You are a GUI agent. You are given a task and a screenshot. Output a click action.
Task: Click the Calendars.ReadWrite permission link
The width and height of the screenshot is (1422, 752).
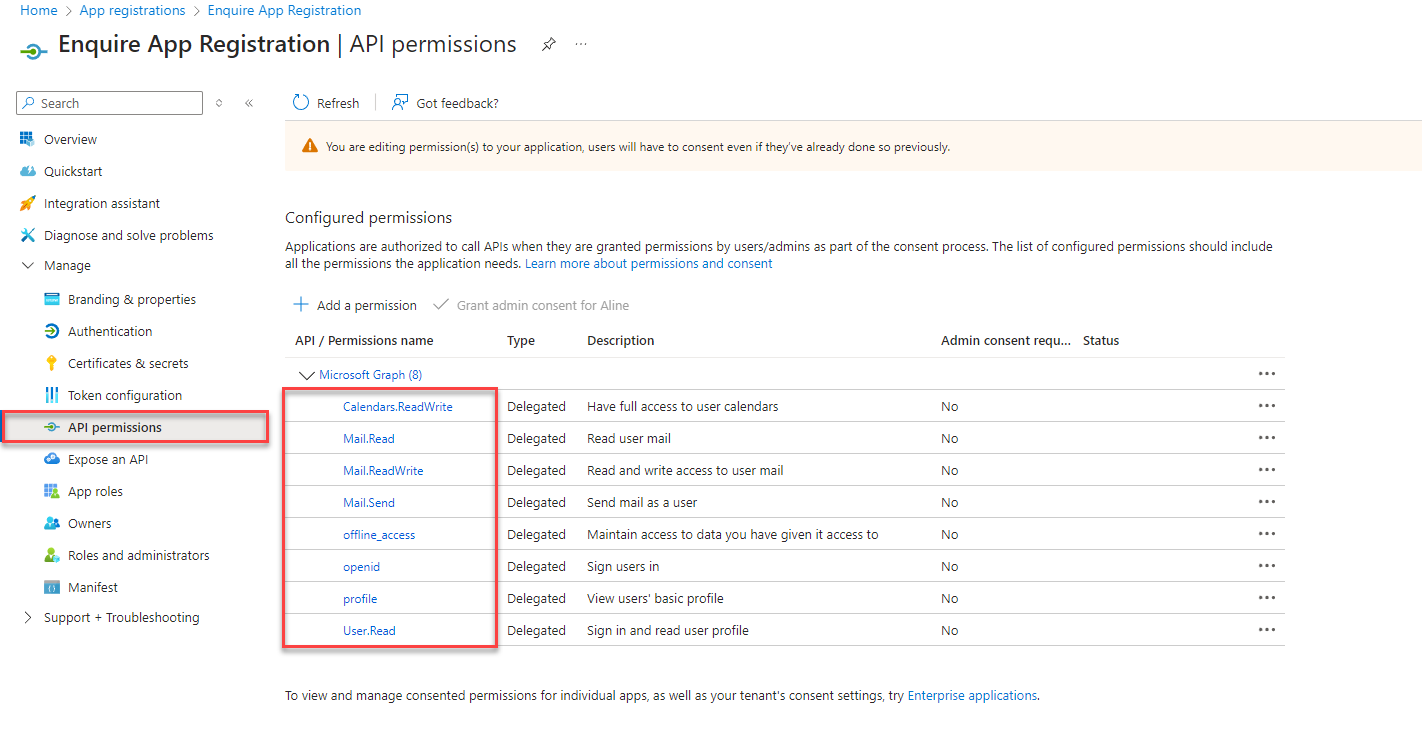(x=398, y=407)
